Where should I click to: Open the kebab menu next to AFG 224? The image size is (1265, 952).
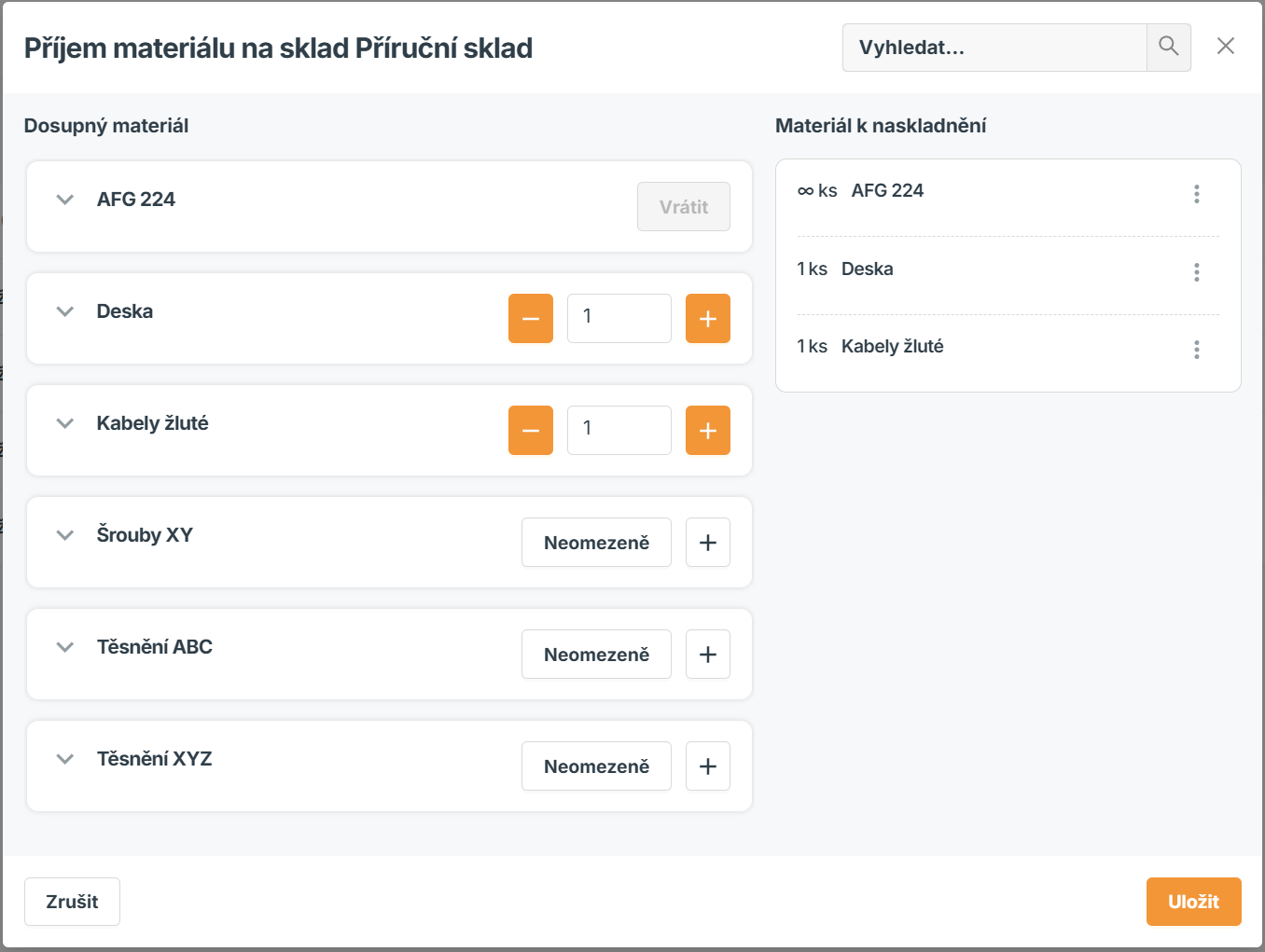[x=1197, y=194]
